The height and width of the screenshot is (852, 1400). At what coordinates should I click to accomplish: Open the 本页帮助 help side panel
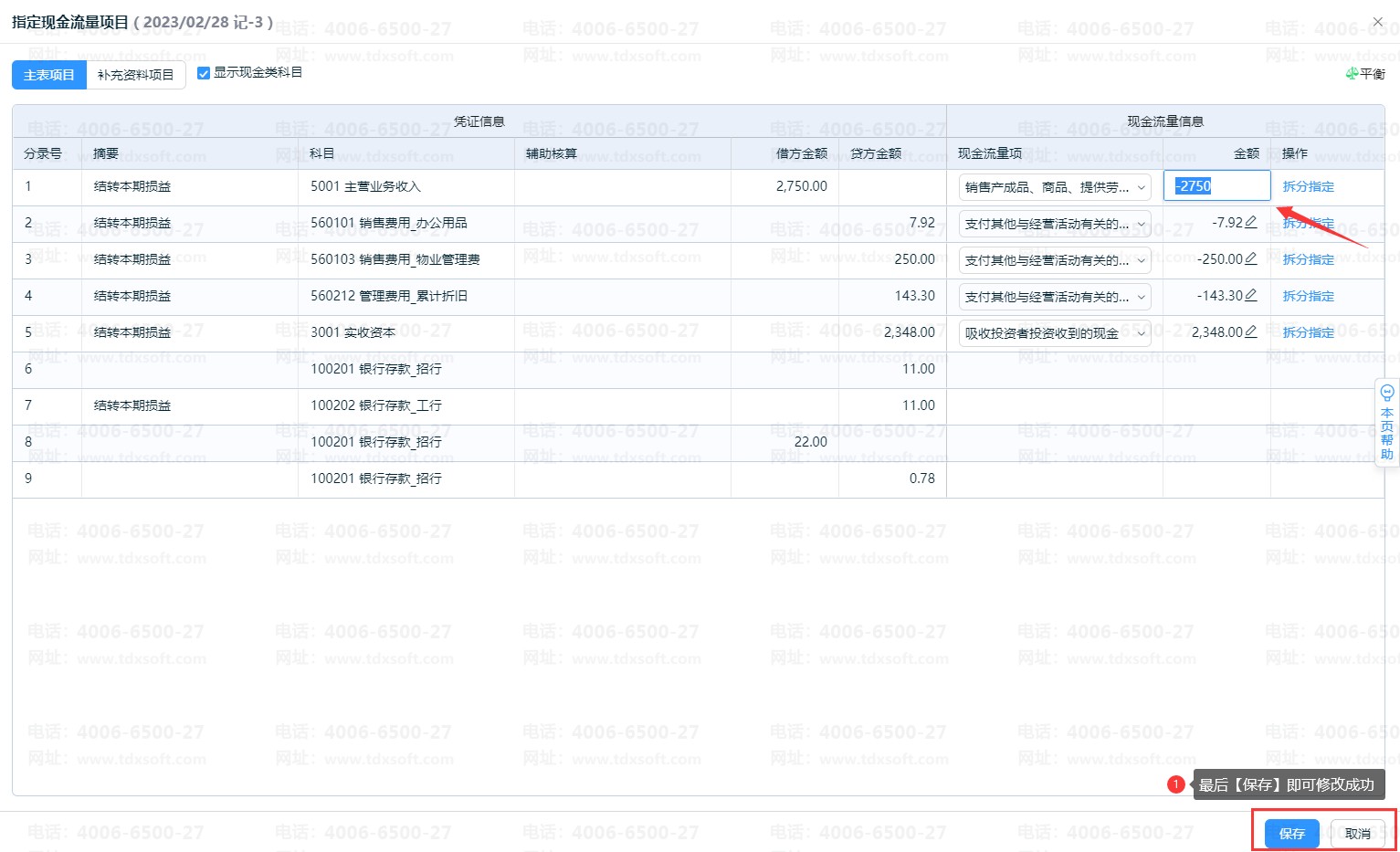point(1386,424)
